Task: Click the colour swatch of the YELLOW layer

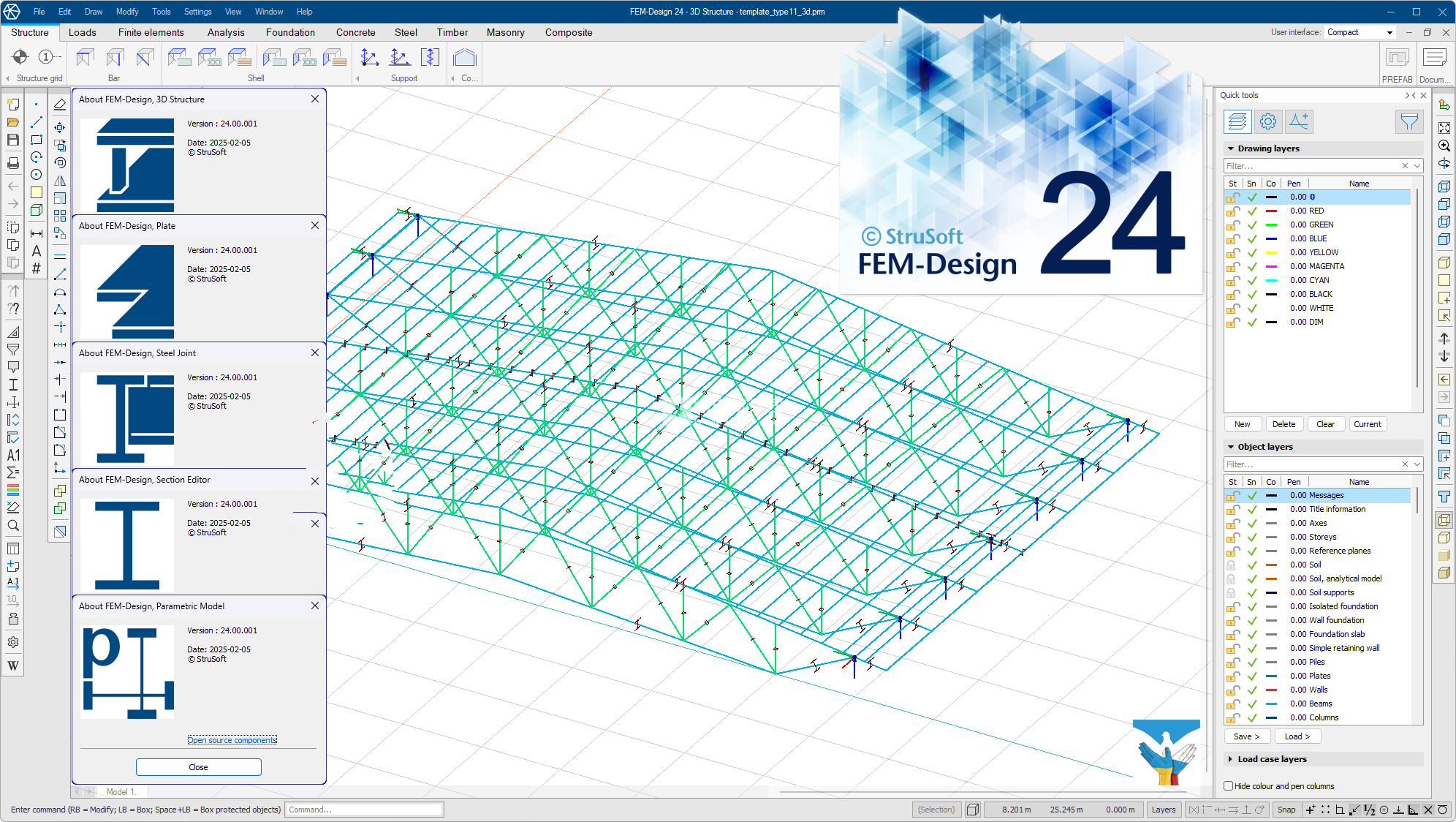Action: (1272, 253)
